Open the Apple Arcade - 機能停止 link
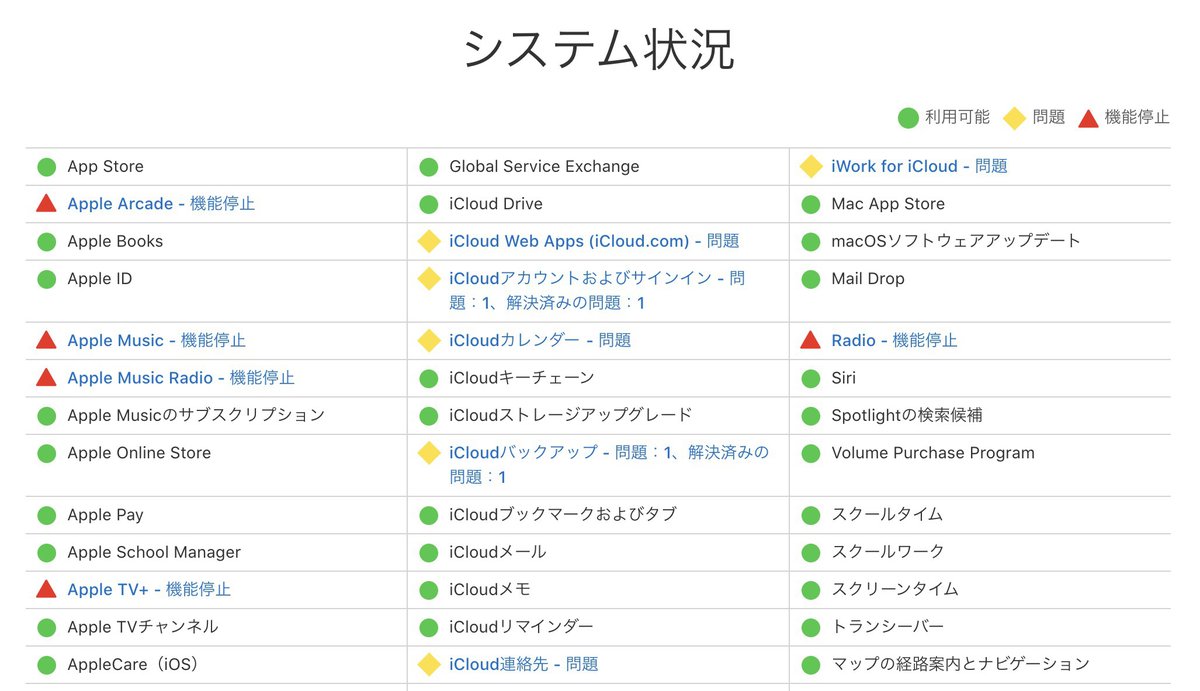The image size is (1200, 691). tap(161, 204)
